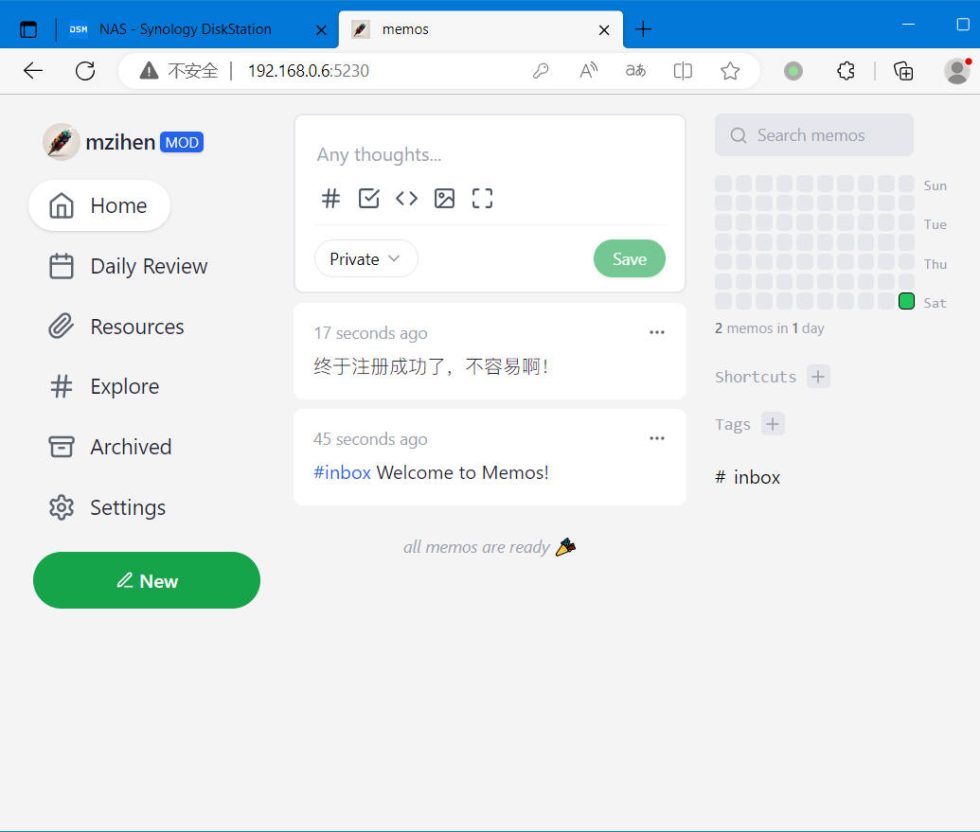Open options menu for the welcome memo
Viewport: 980px width, 832px height.
pyautogui.click(x=657, y=438)
